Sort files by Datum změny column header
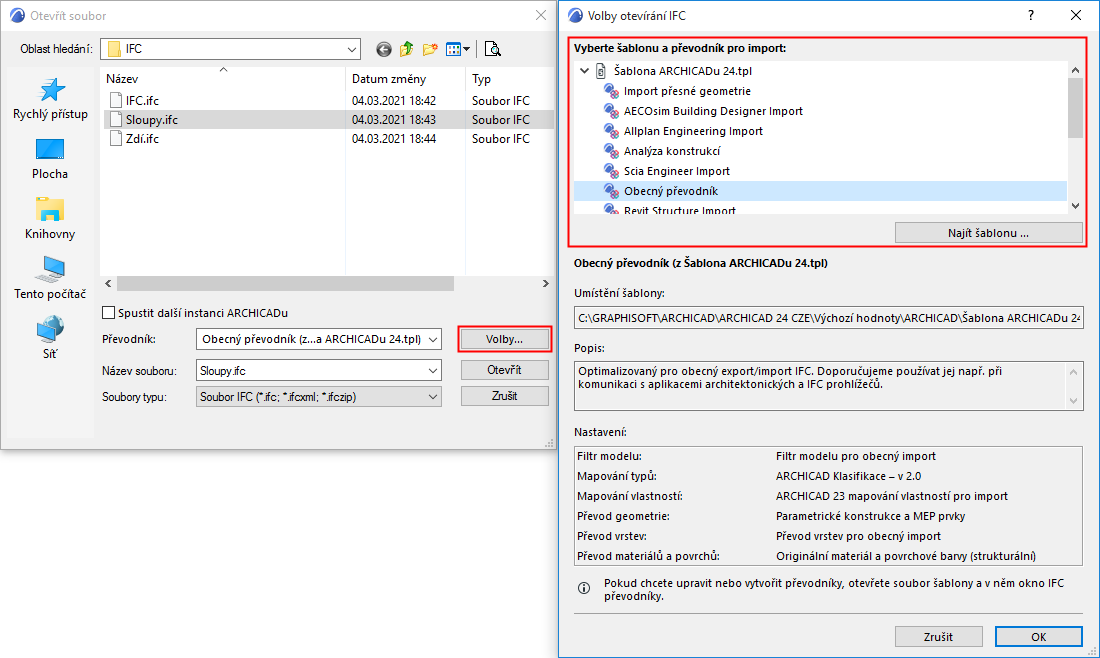Screen dimensions: 1100x658 coord(405,79)
